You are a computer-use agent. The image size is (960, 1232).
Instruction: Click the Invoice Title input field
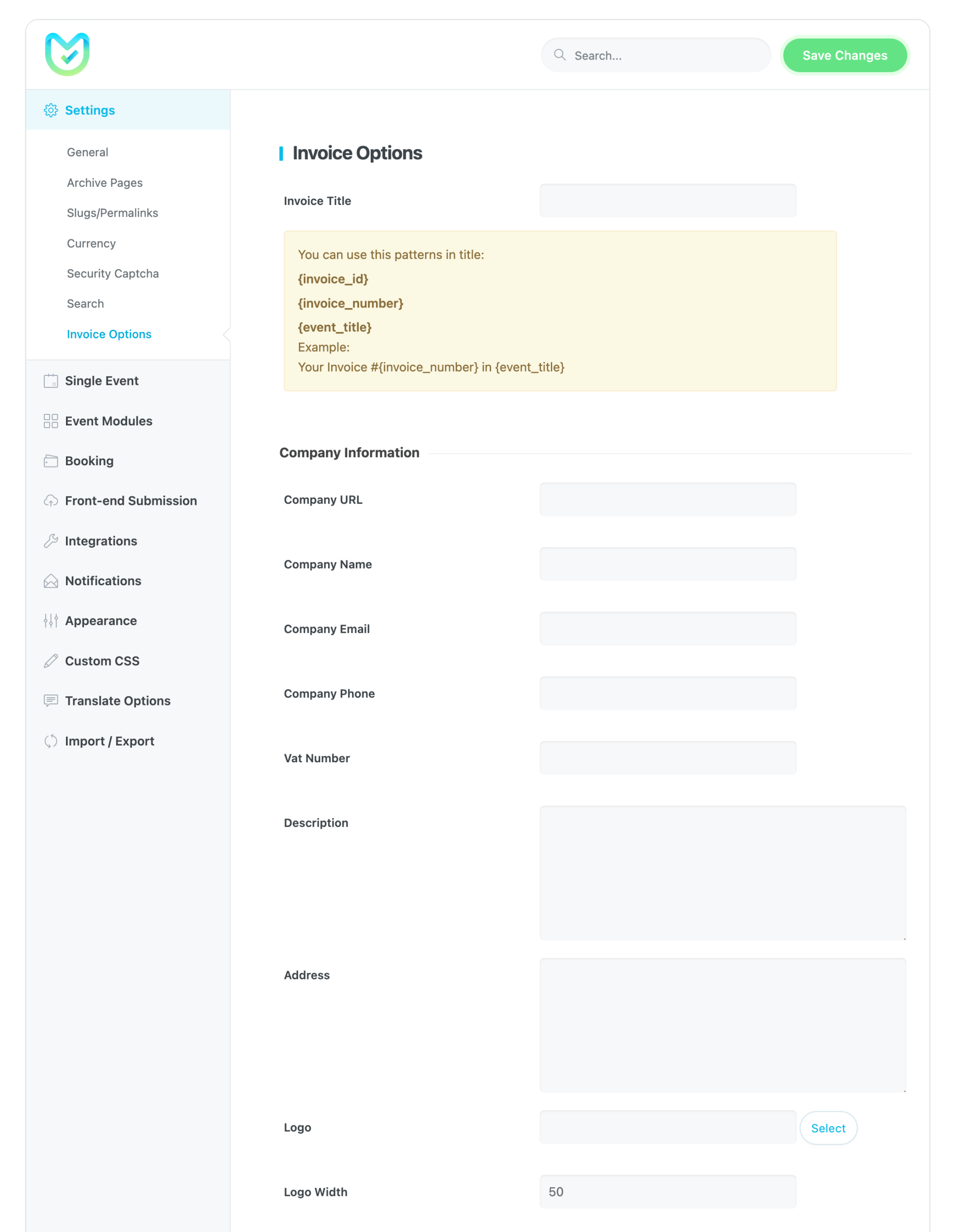(x=668, y=200)
